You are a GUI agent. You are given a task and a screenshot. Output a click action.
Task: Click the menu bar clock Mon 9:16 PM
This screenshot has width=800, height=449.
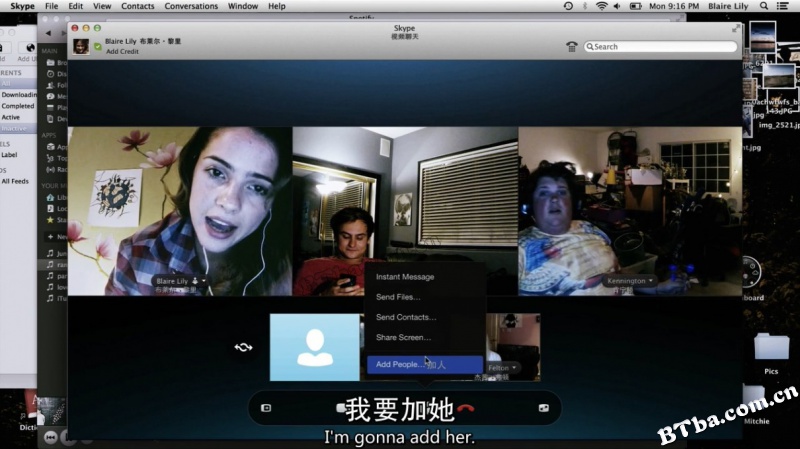pyautogui.click(x=673, y=6)
